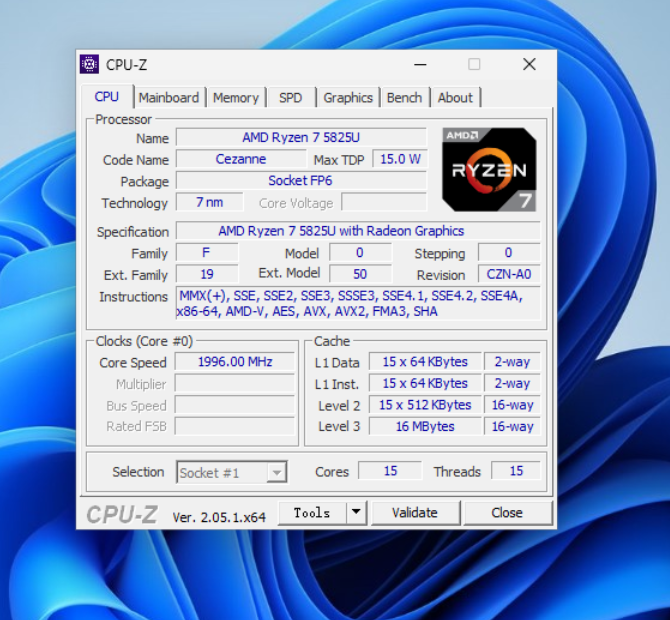Click the Max TDP value 15.0 W
The image size is (670, 620).
[x=400, y=159]
